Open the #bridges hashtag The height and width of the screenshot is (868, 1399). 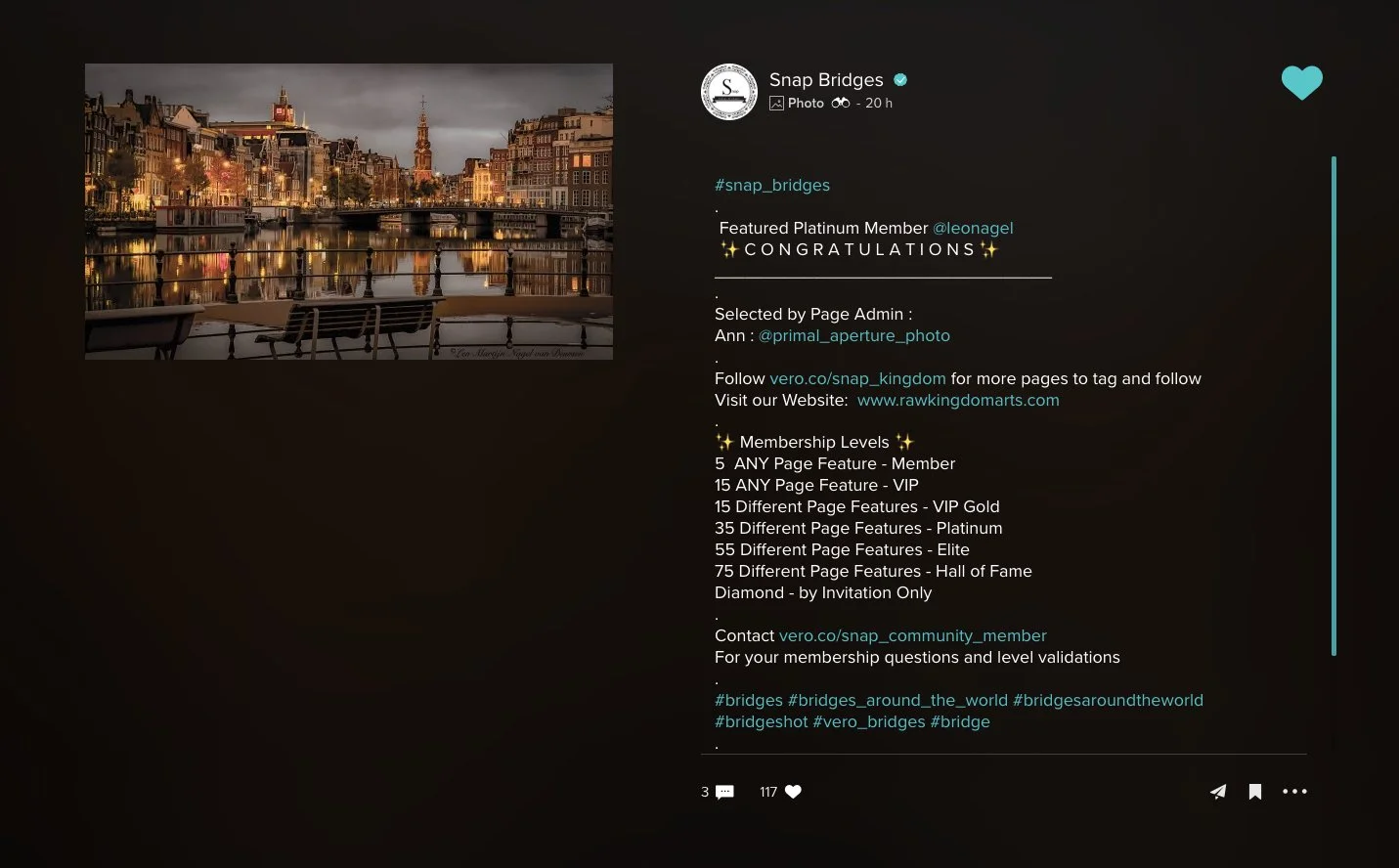point(749,700)
